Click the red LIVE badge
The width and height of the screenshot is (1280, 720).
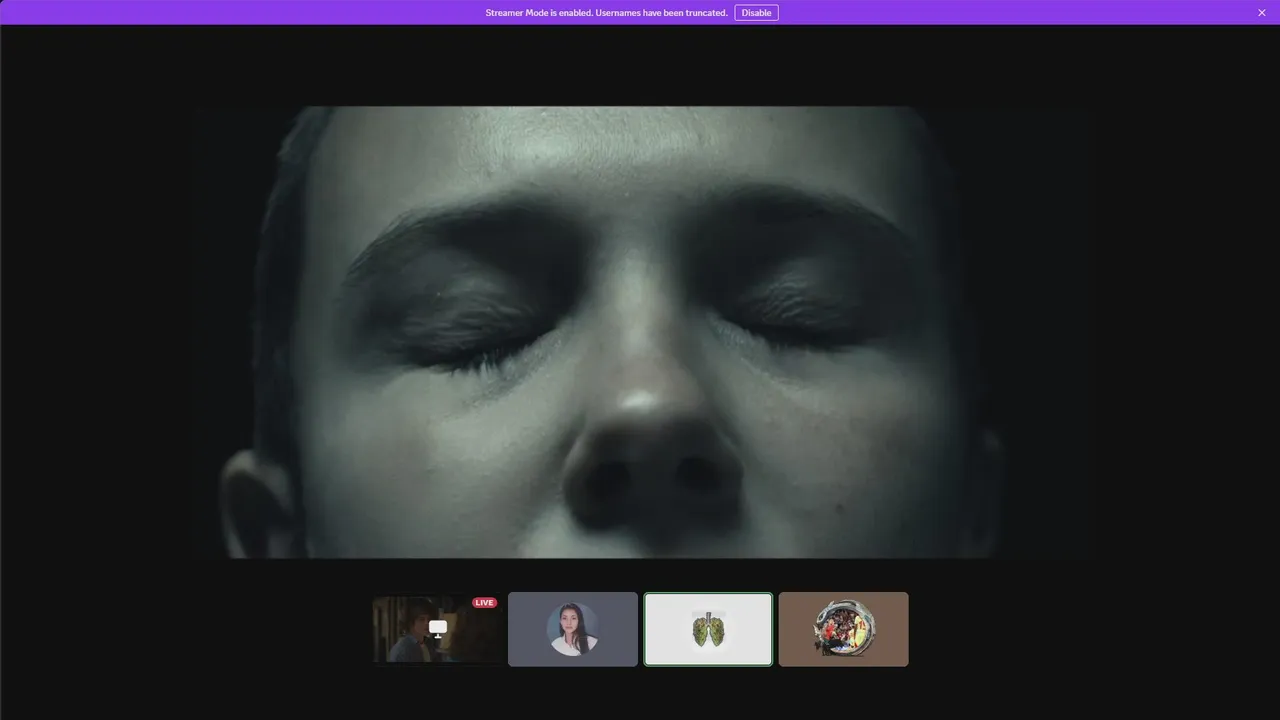point(485,603)
